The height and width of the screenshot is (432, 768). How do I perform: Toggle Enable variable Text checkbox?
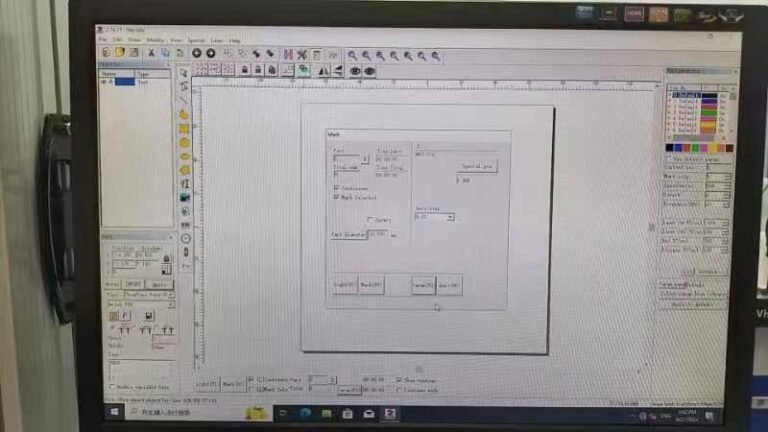[x=112, y=386]
